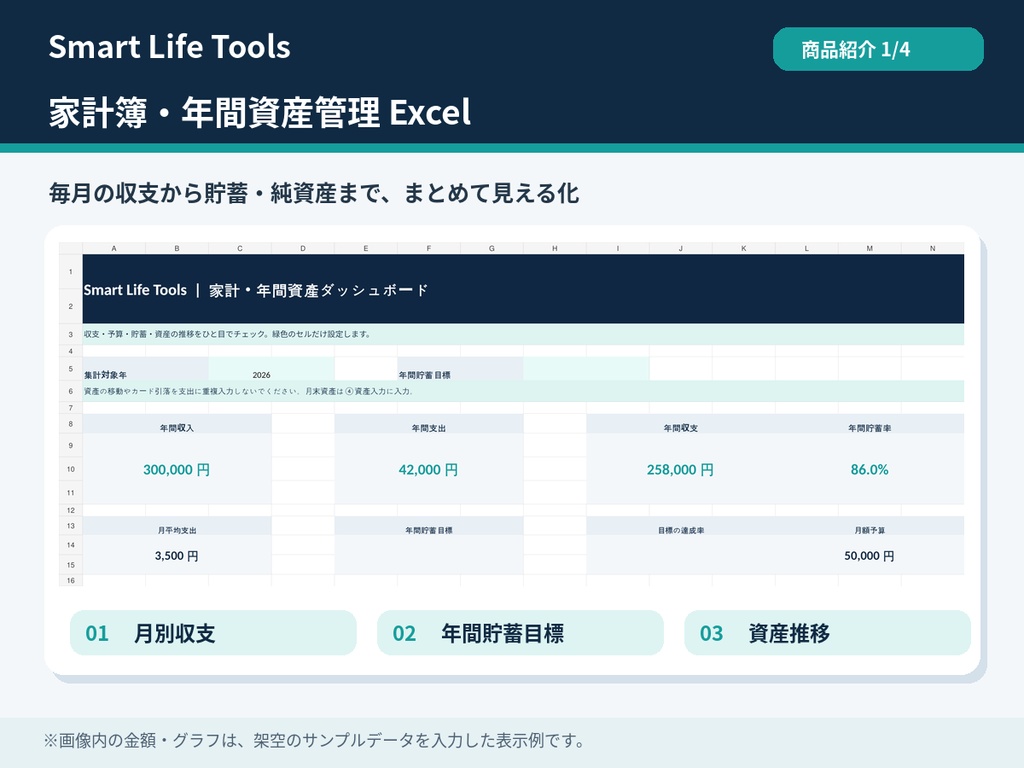Select row 16 header number
The height and width of the screenshot is (768, 1024).
(x=71, y=580)
